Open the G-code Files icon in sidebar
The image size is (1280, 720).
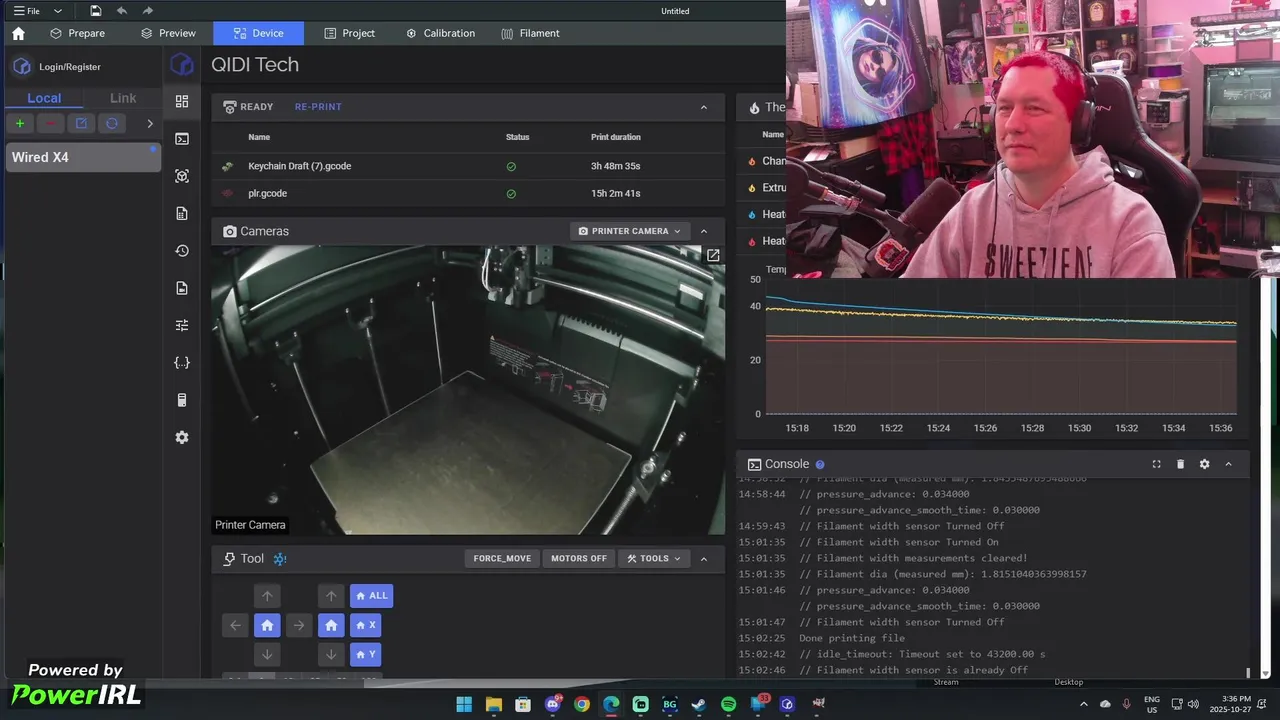182,213
